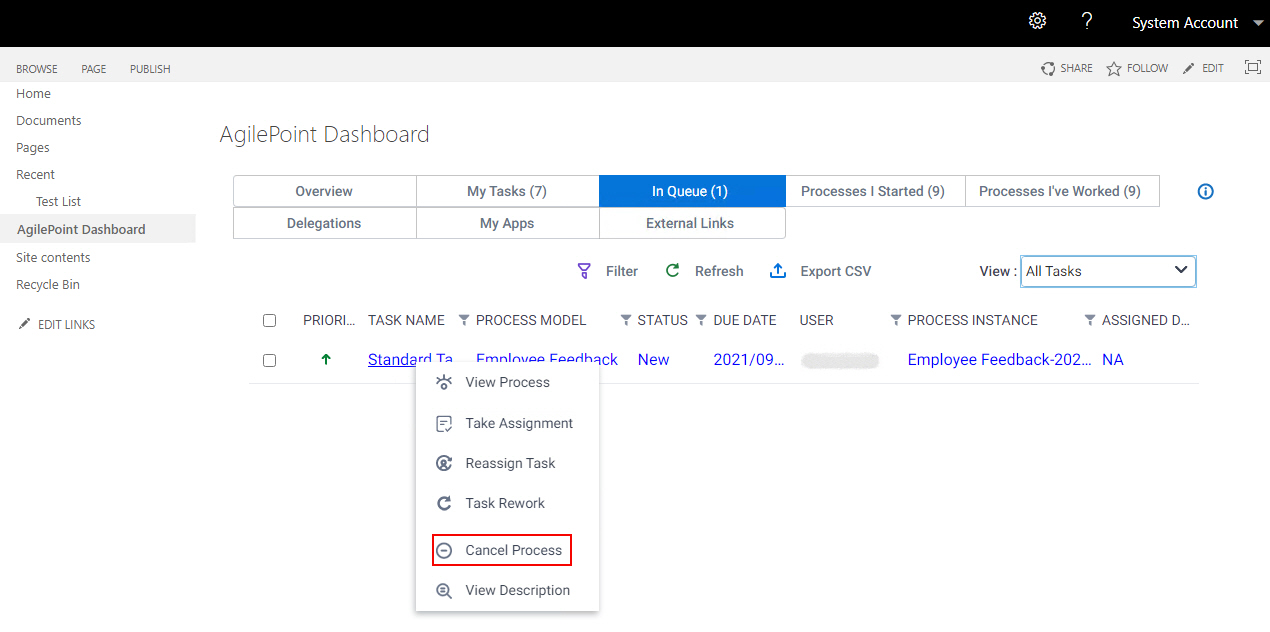Click the User column filter icon
The width and height of the screenshot is (1270, 632).
click(896, 320)
